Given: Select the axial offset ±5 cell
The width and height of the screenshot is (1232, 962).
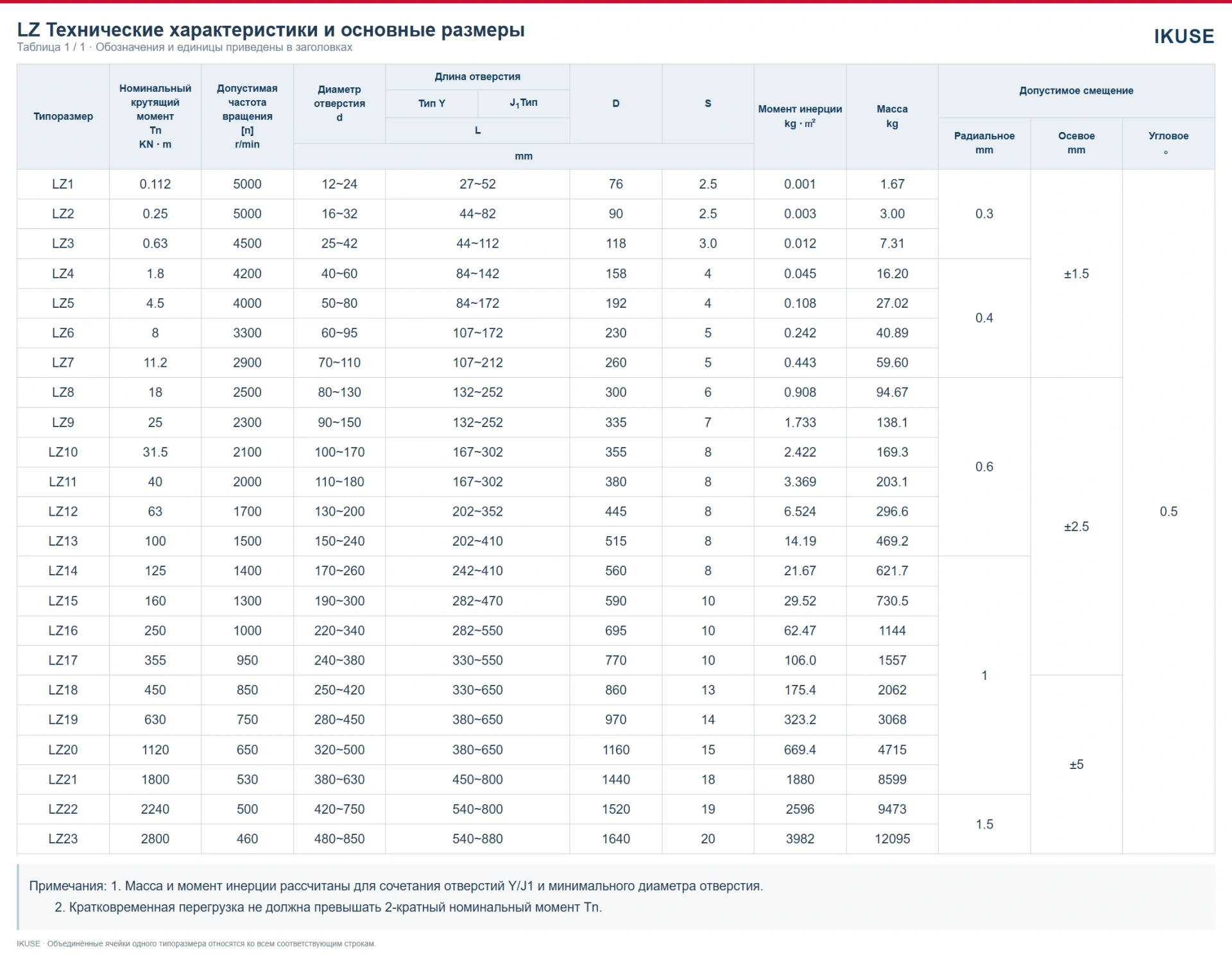Looking at the screenshot, I should pyautogui.click(x=1076, y=764).
